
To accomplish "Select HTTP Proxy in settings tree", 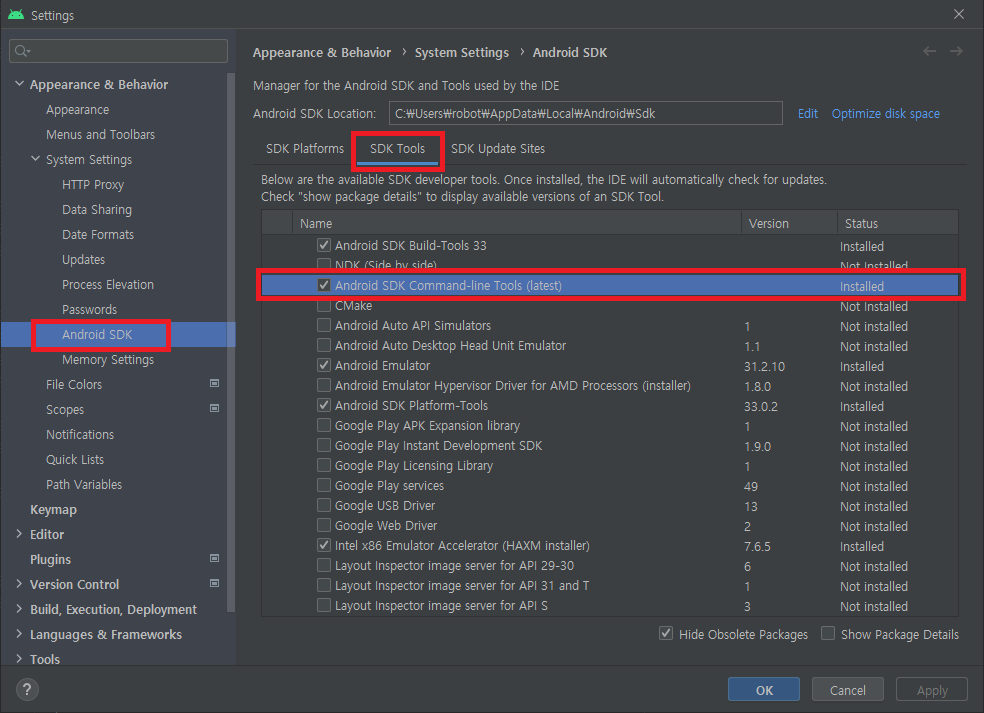I will (x=93, y=185).
